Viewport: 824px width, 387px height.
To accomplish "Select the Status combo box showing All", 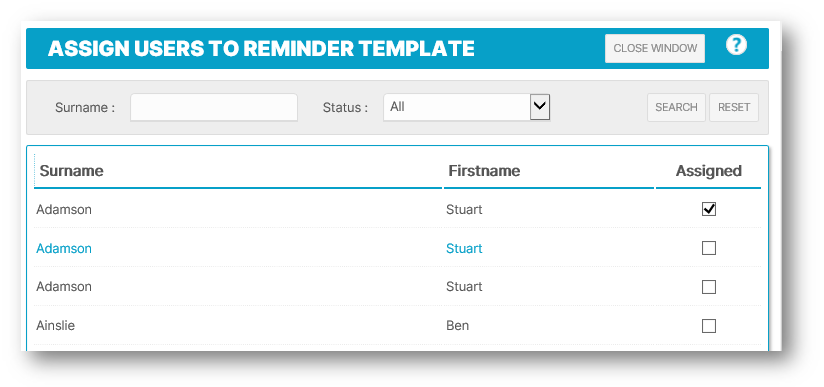I will click(467, 107).
